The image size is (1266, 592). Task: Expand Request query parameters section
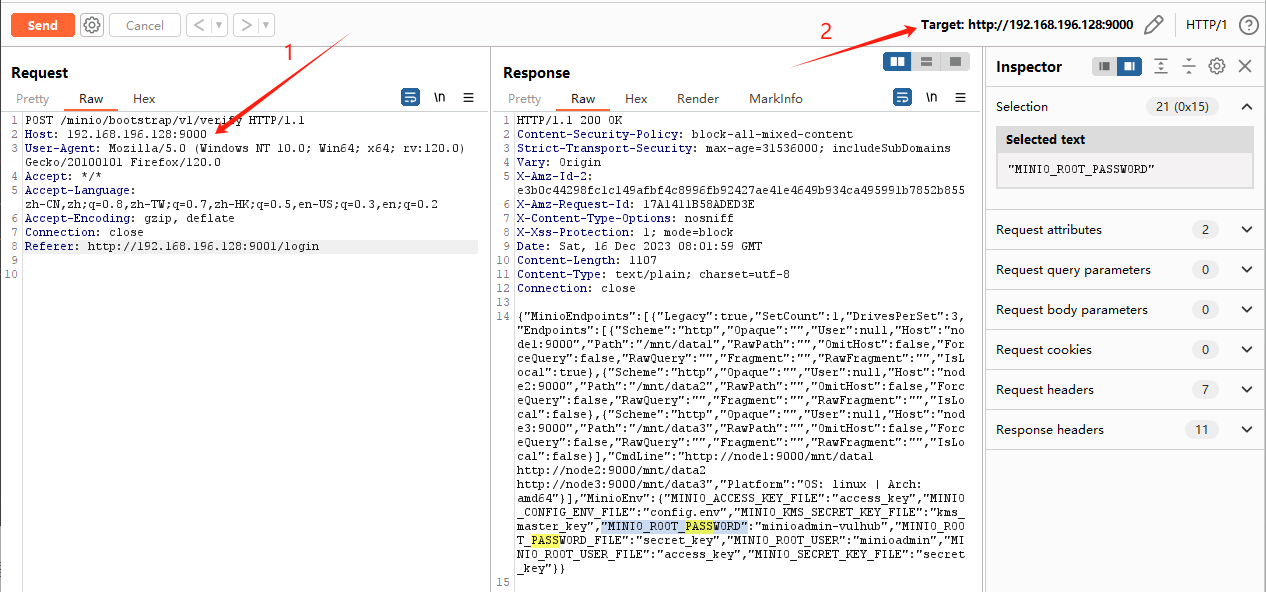click(1246, 270)
